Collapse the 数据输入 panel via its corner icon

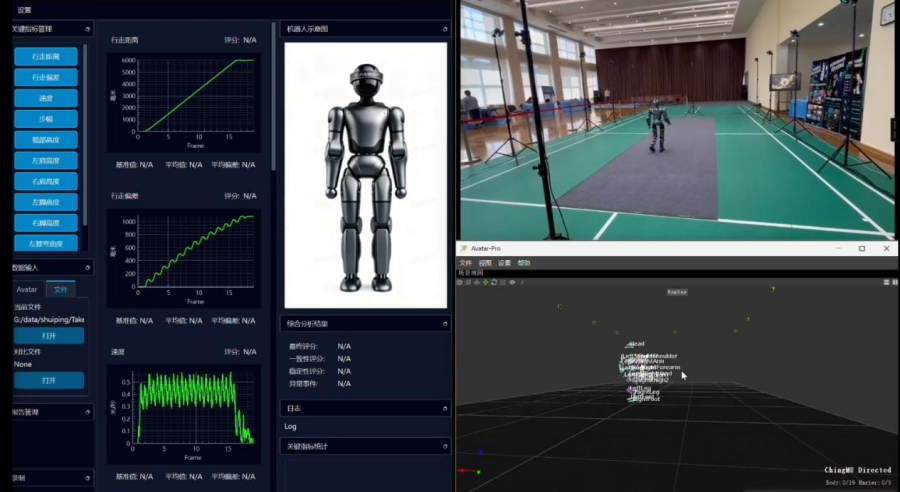pos(87,268)
